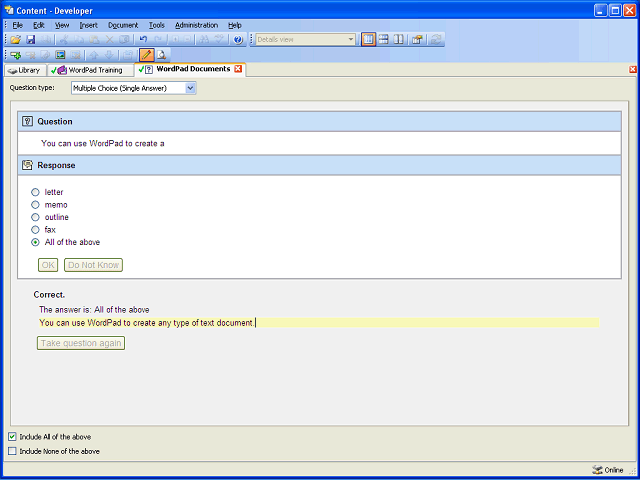The image size is (640, 480).
Task: Uncheck Include All of the above
Action: click(x=12, y=437)
